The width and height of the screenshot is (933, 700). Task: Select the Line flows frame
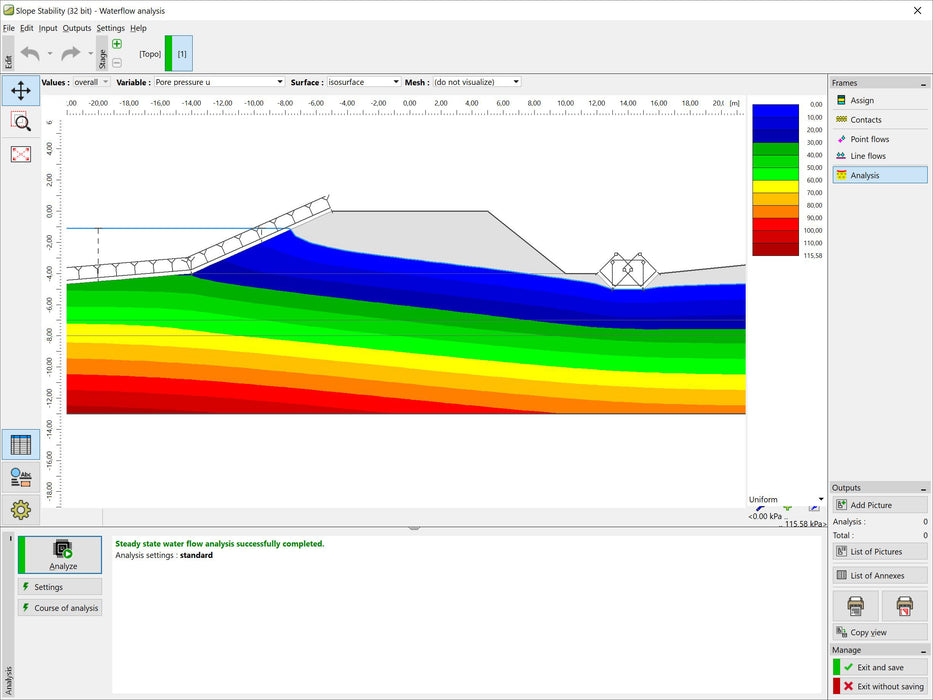coord(876,158)
